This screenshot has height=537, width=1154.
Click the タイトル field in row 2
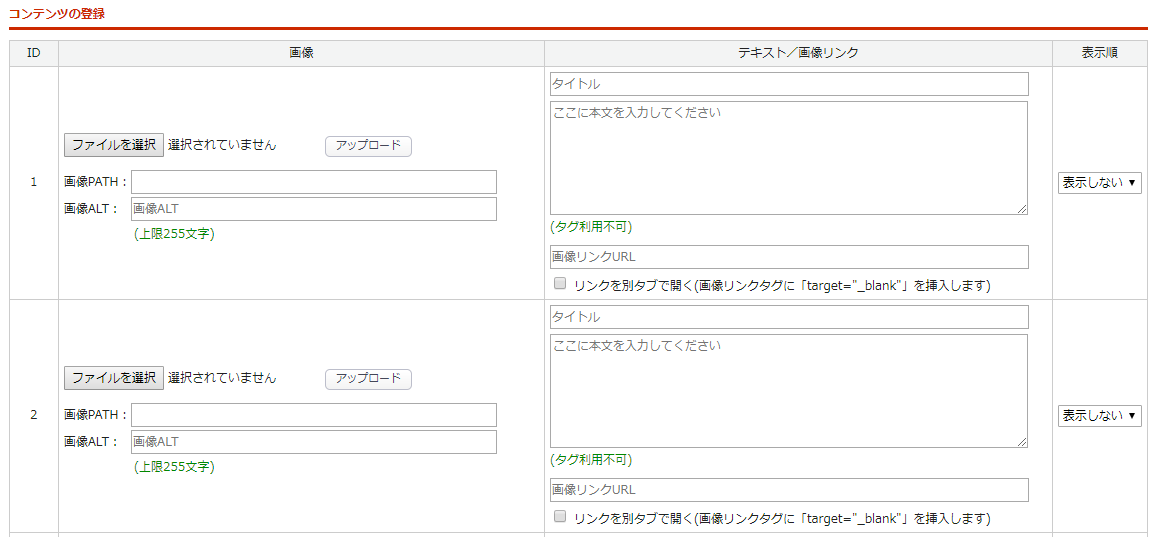point(788,317)
